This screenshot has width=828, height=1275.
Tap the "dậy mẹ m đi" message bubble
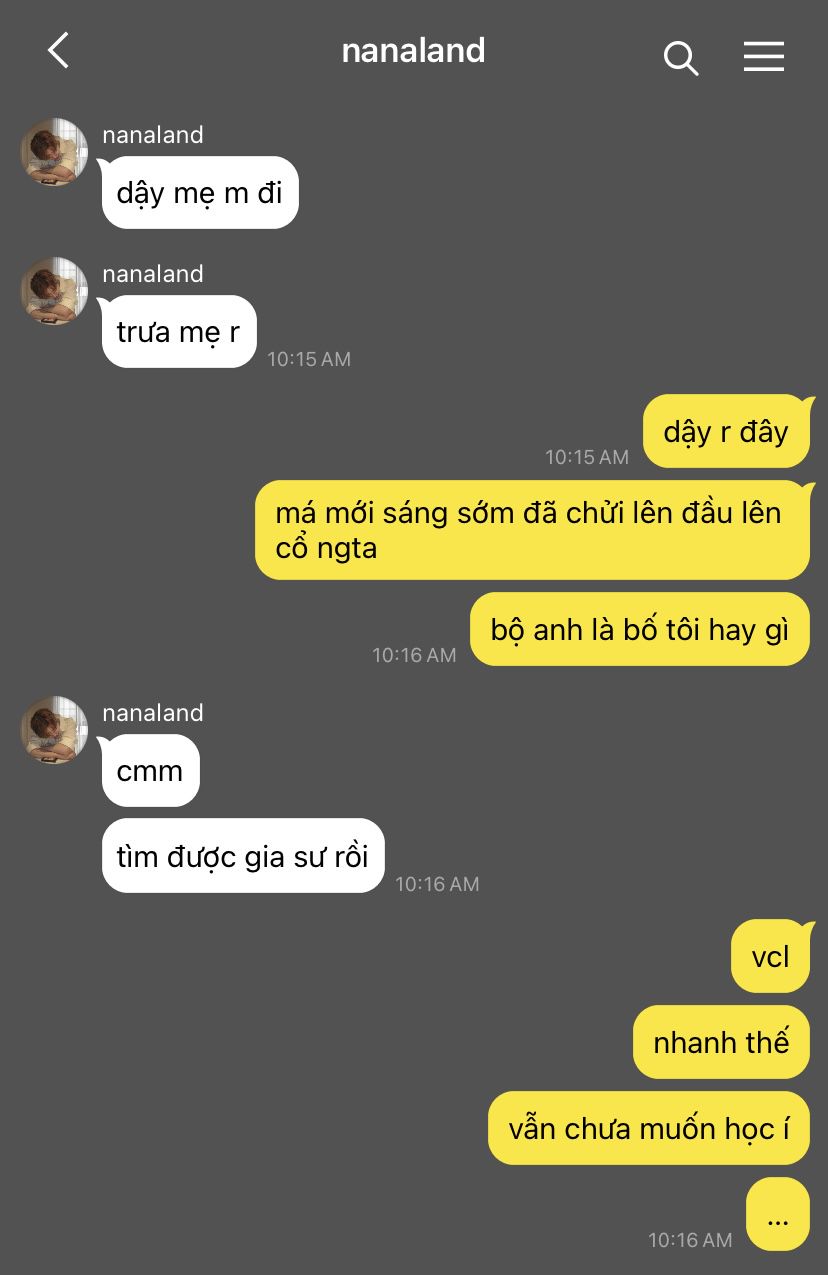pyautogui.click(x=200, y=192)
